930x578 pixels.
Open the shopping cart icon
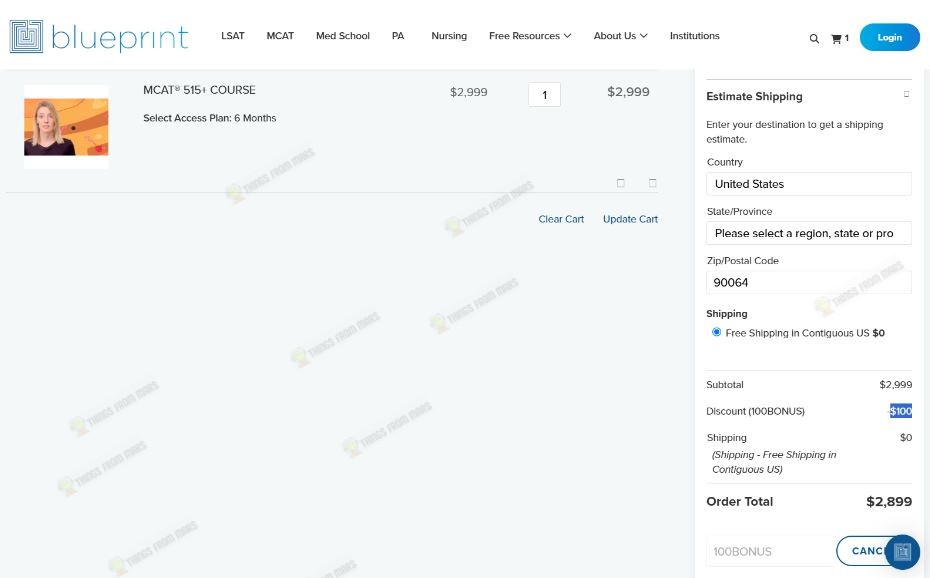coord(836,39)
